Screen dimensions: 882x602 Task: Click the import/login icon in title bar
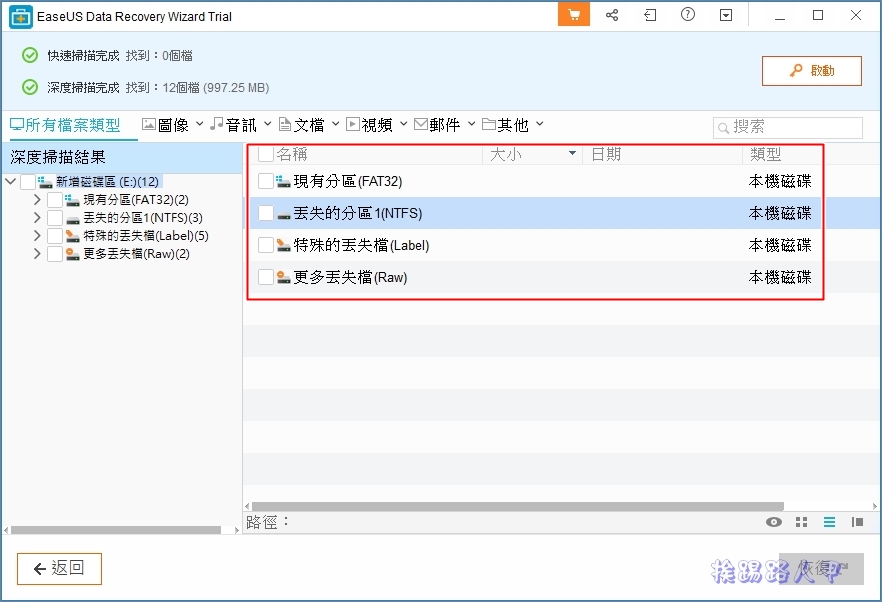click(x=650, y=15)
